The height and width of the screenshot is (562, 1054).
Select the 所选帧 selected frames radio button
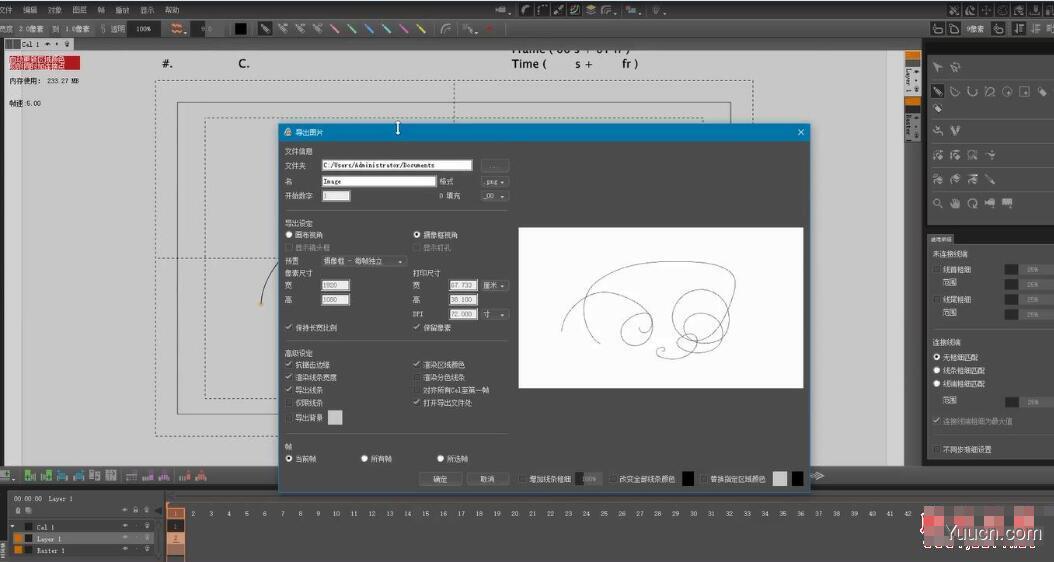(441, 458)
